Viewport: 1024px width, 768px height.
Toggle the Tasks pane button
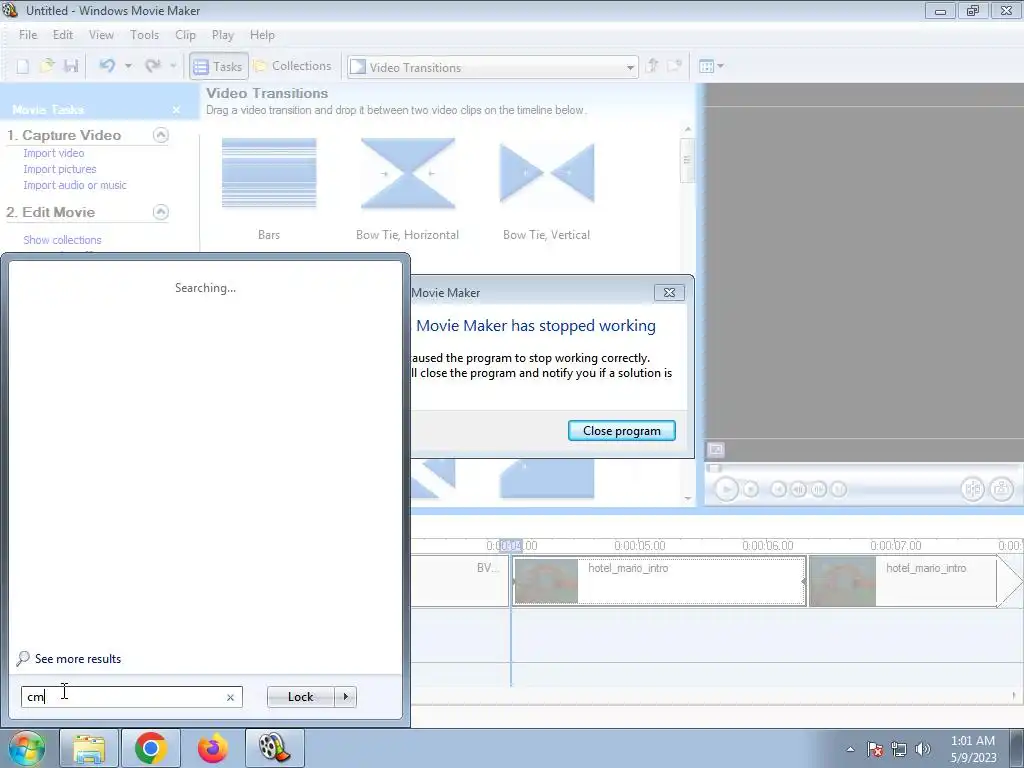[x=219, y=66]
